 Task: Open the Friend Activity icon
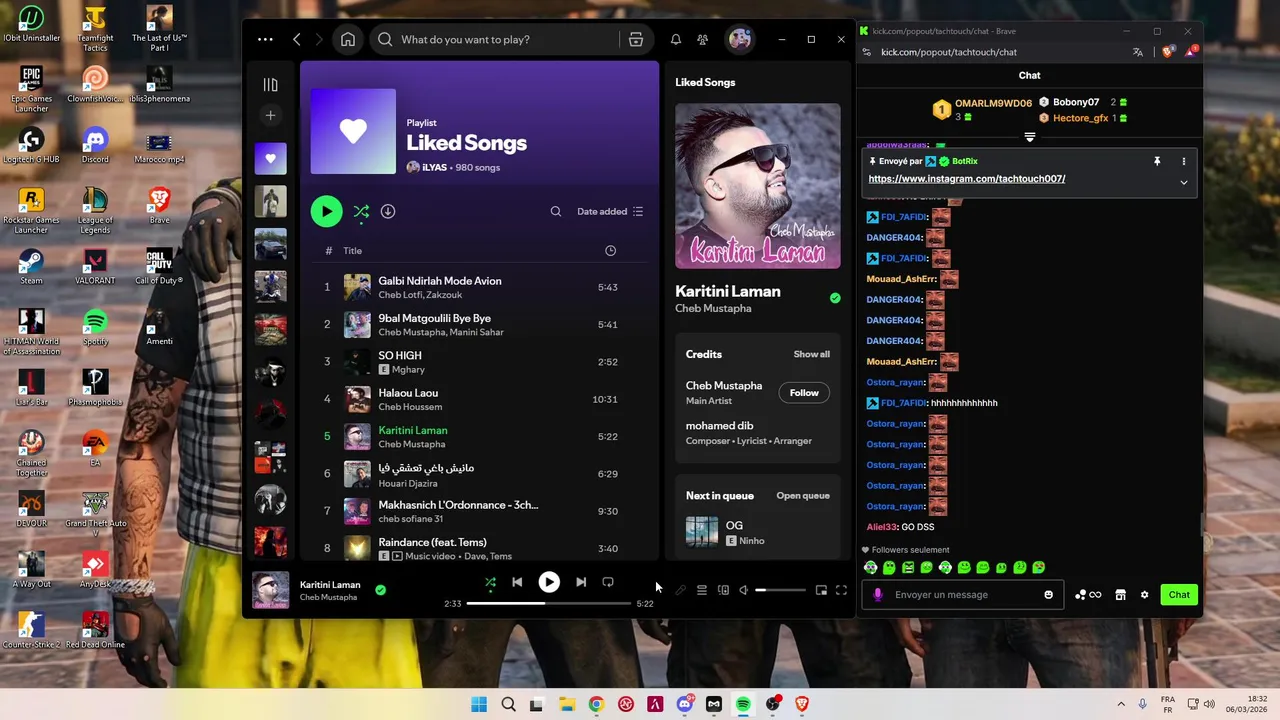point(703,39)
